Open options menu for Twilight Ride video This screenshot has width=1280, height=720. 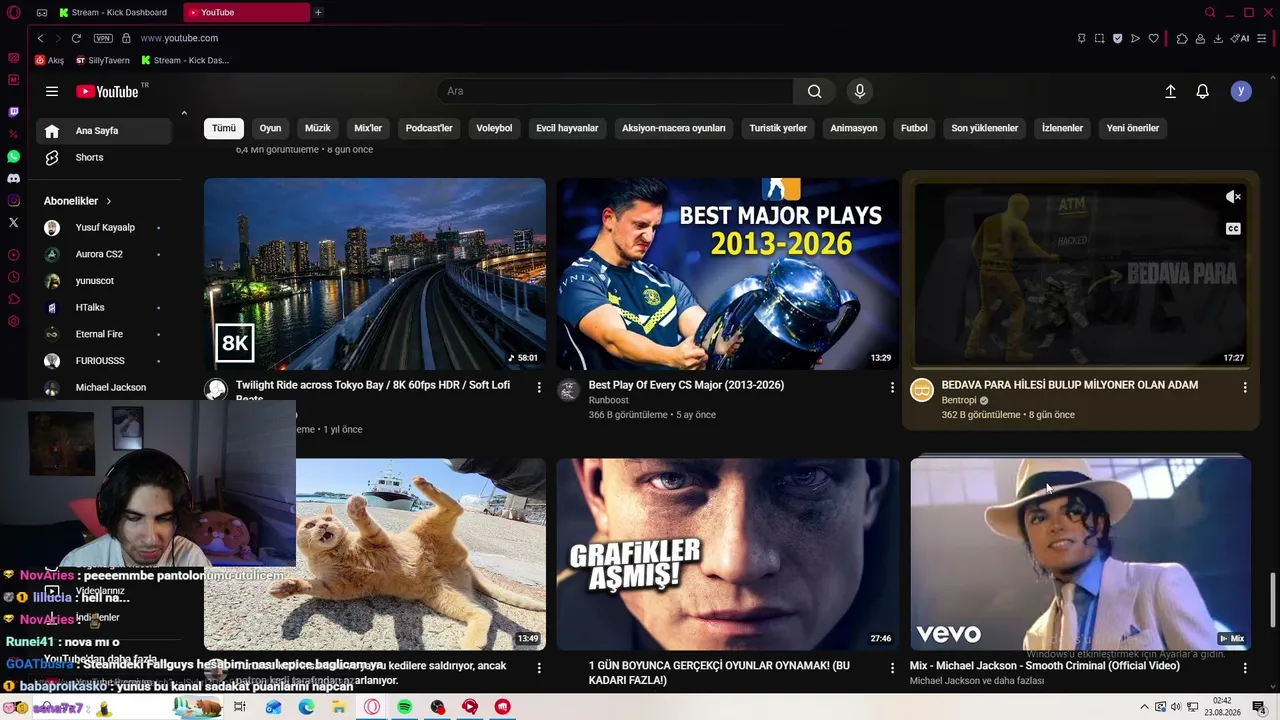(539, 387)
